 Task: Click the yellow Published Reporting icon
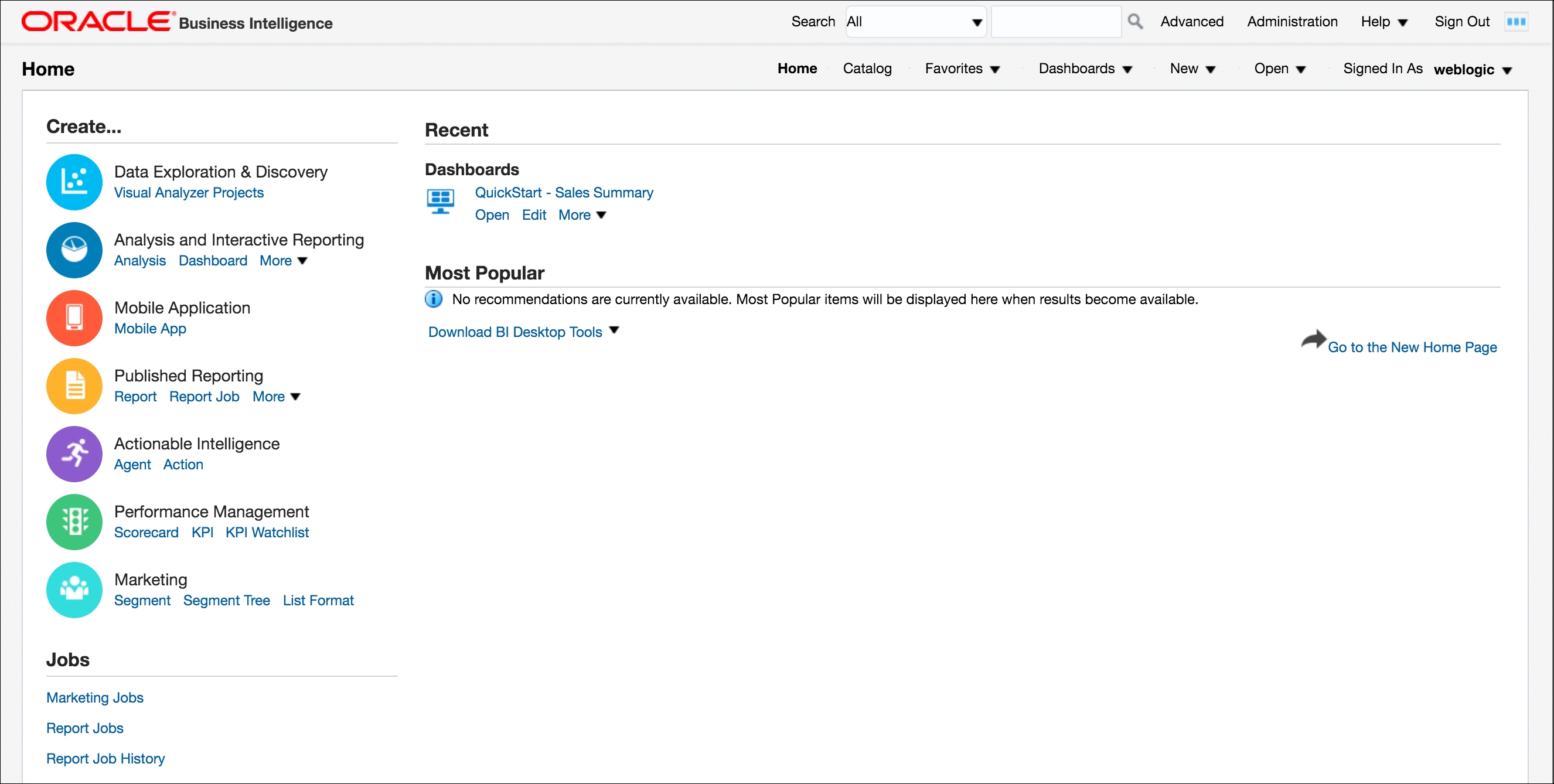point(74,386)
